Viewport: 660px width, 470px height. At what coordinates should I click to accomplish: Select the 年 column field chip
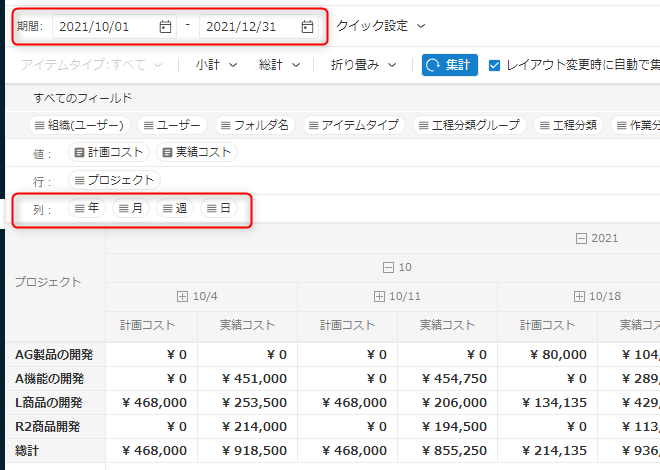[x=86, y=209]
